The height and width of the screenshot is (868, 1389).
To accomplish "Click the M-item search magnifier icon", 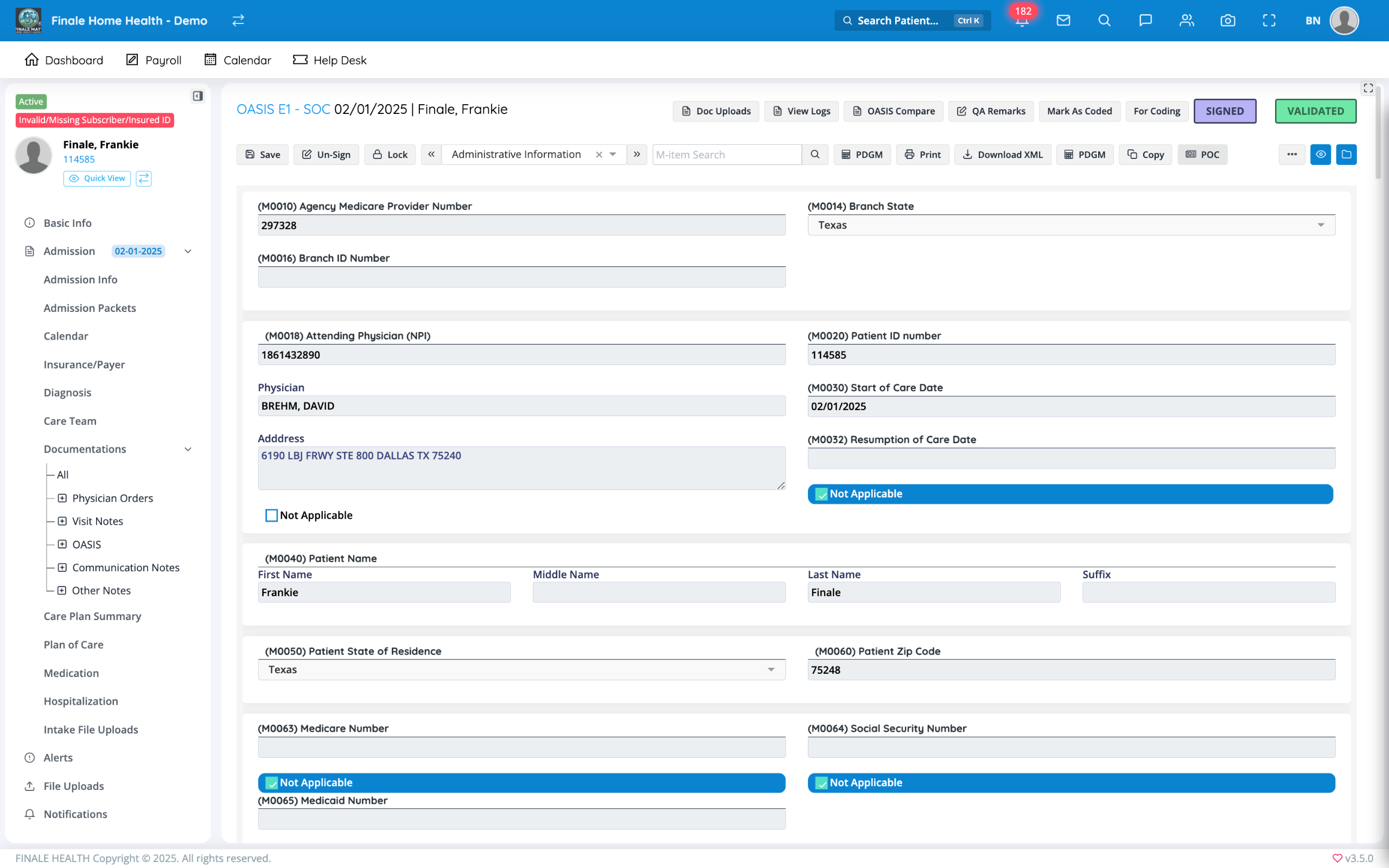I will click(x=814, y=155).
